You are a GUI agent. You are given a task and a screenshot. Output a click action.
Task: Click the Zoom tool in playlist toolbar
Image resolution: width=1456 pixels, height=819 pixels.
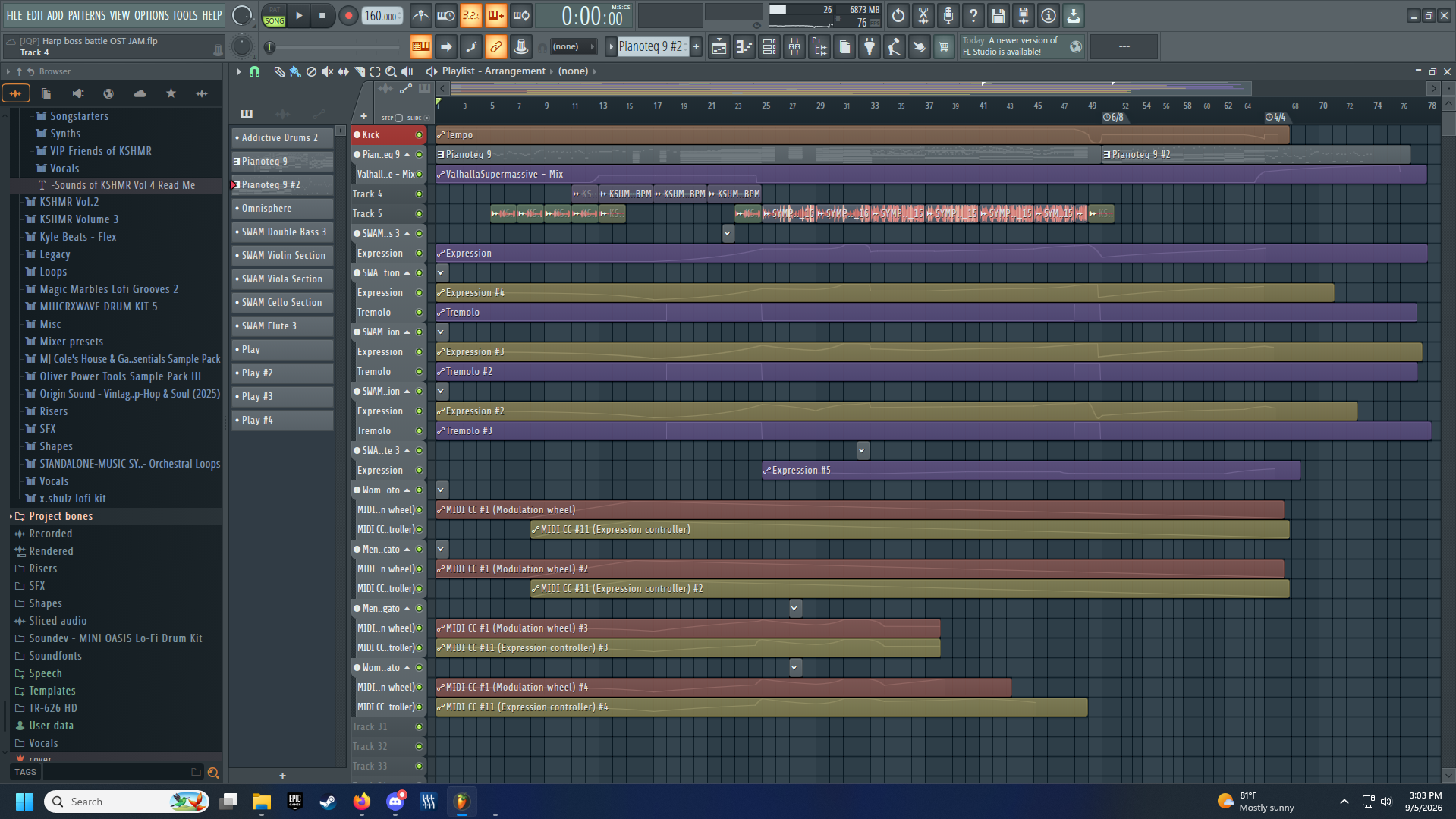(391, 71)
